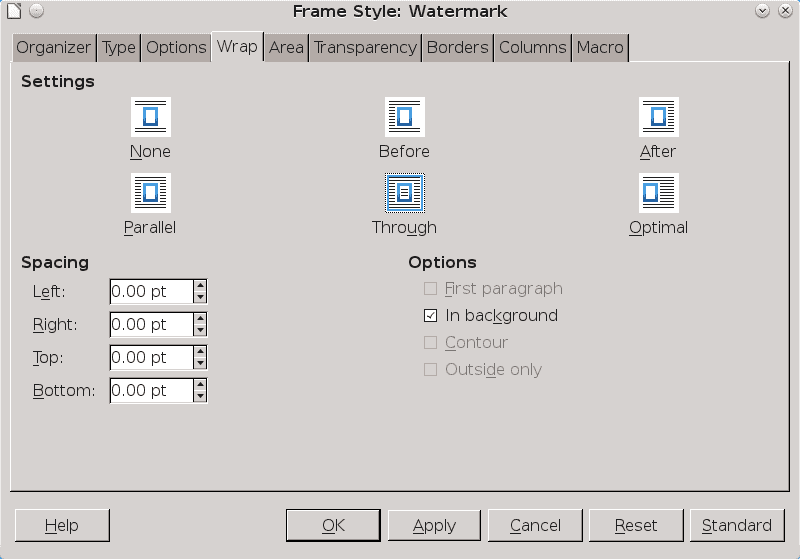Increase Top spacing with up arrow

tap(201, 352)
